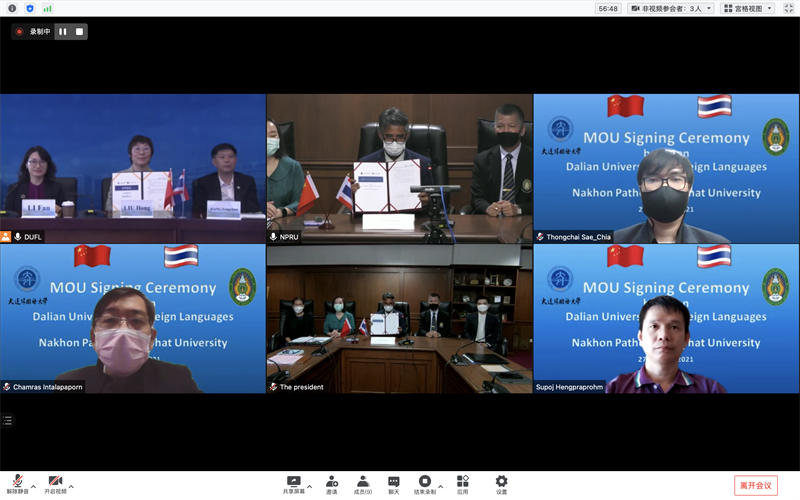Open meeting settings gear

coord(501,483)
